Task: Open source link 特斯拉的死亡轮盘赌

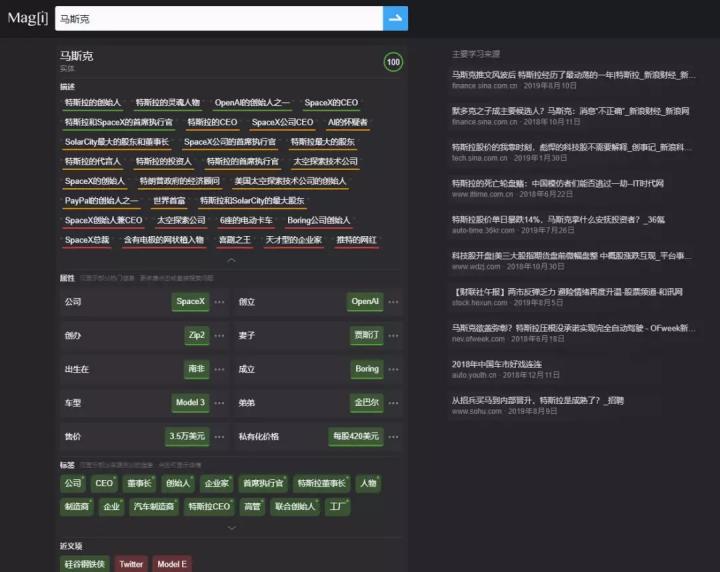Action: [x=558, y=184]
